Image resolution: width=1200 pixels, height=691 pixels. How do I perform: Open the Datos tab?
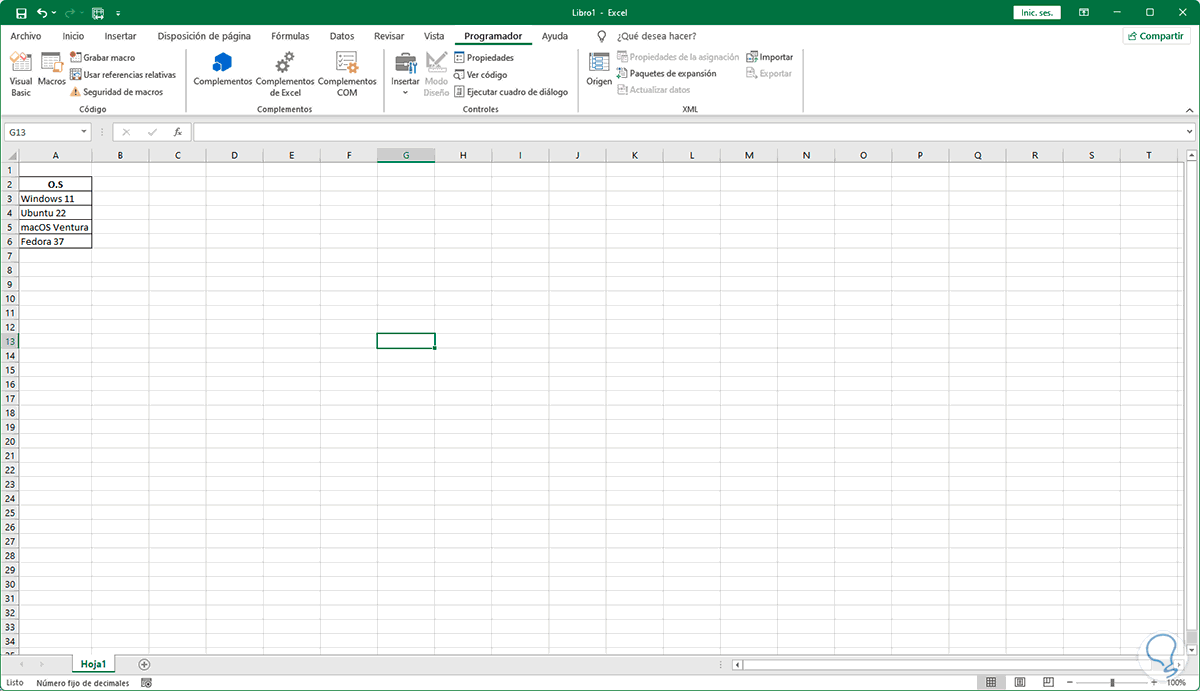tap(342, 36)
